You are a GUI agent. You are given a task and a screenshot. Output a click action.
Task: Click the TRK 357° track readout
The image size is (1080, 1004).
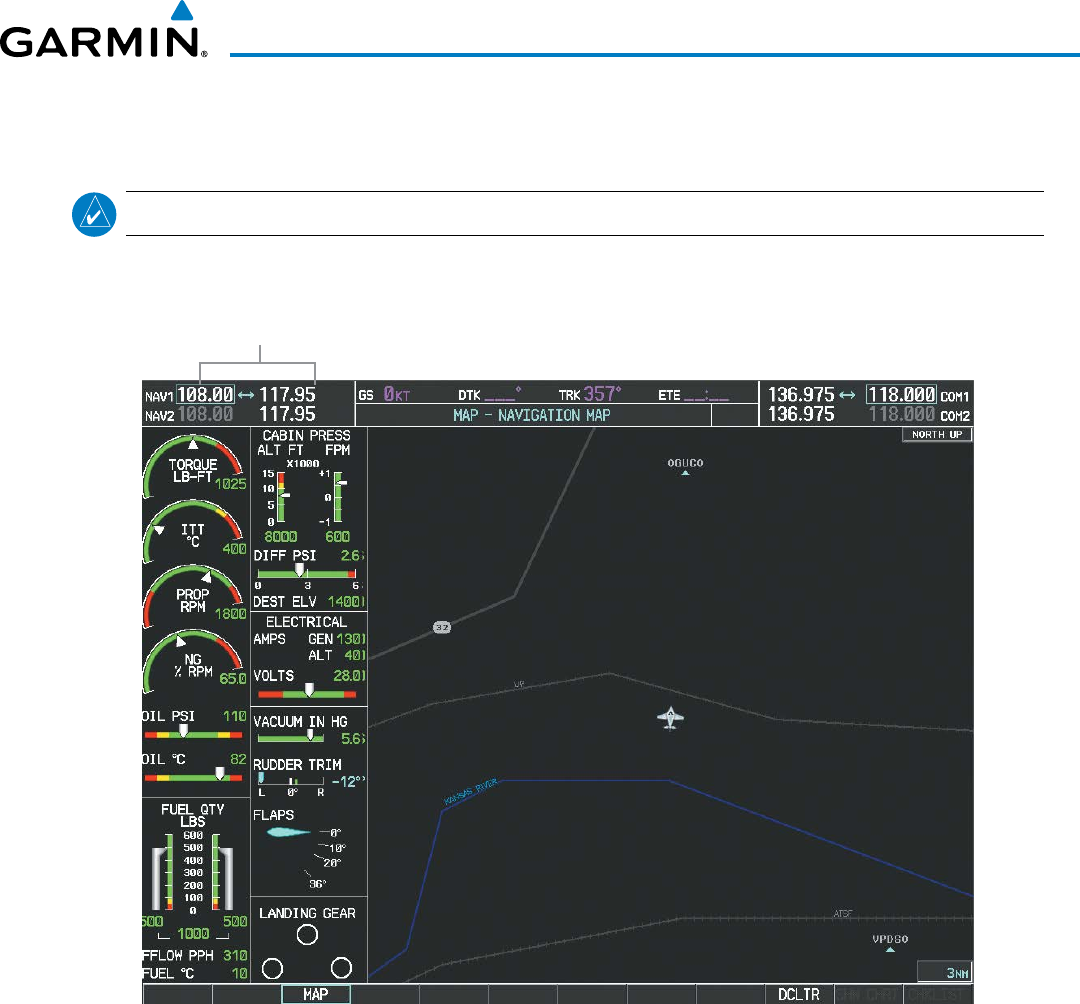590,394
